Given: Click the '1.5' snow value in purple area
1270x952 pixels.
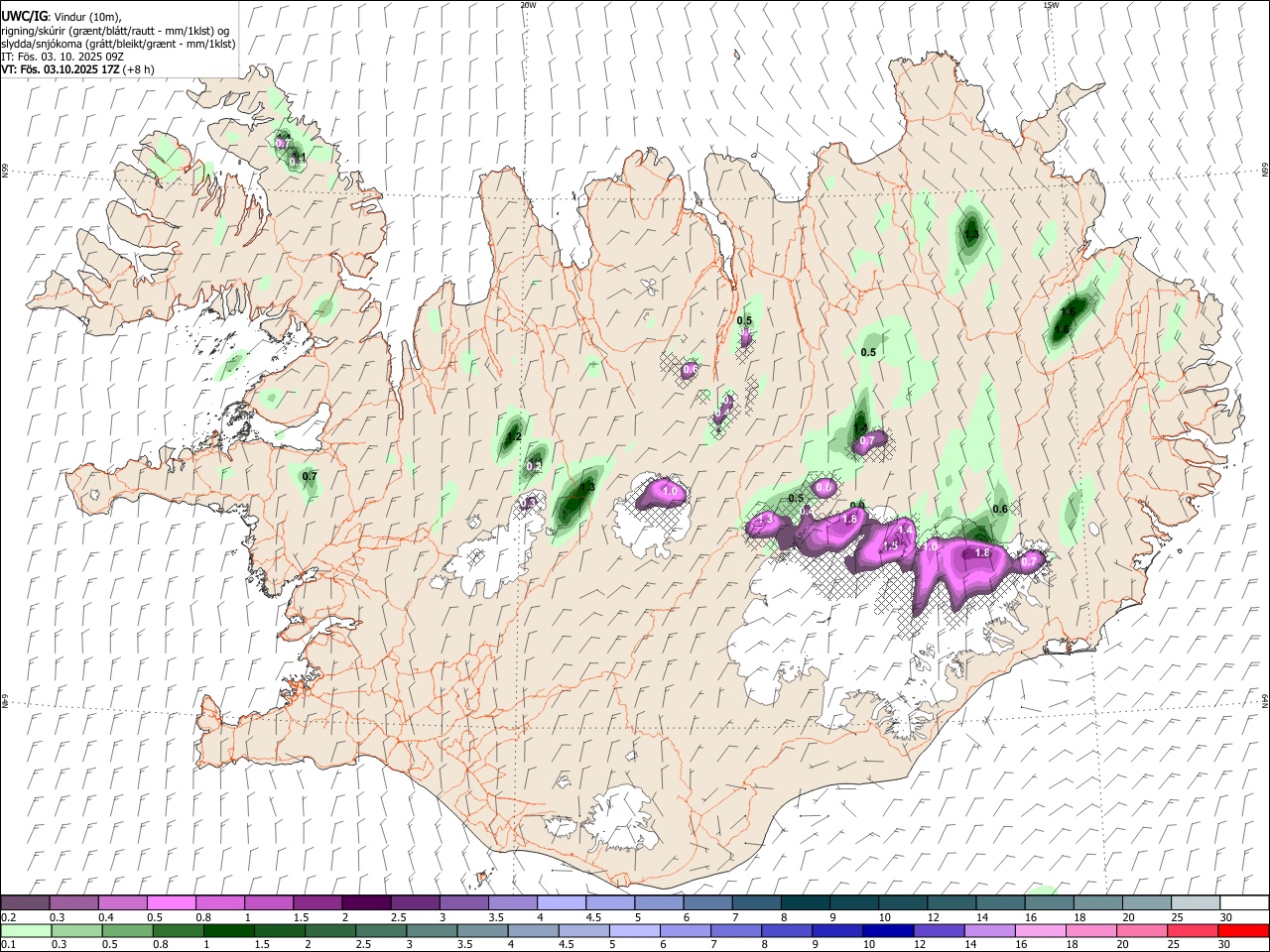Looking at the screenshot, I should [x=891, y=545].
